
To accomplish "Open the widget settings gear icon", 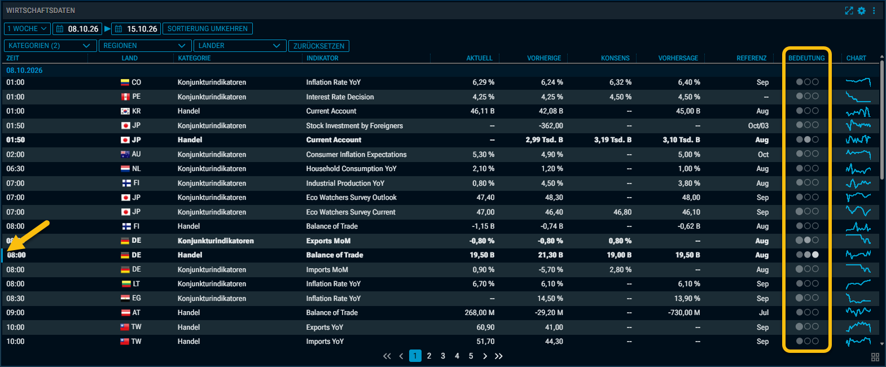I will (x=862, y=10).
